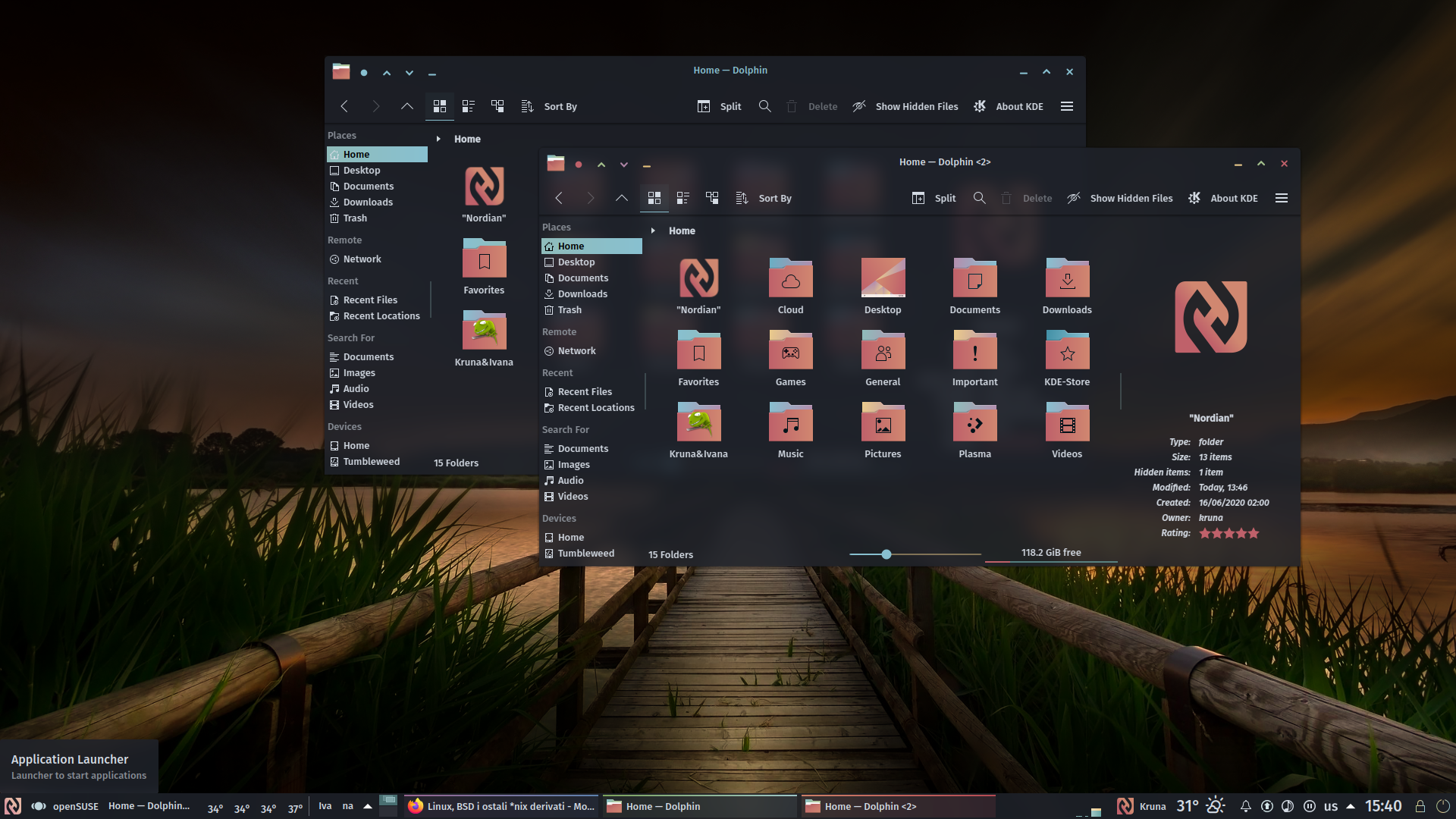Open hamburger menu in Dolphin <2>
The width and height of the screenshot is (1456, 819).
(x=1282, y=198)
